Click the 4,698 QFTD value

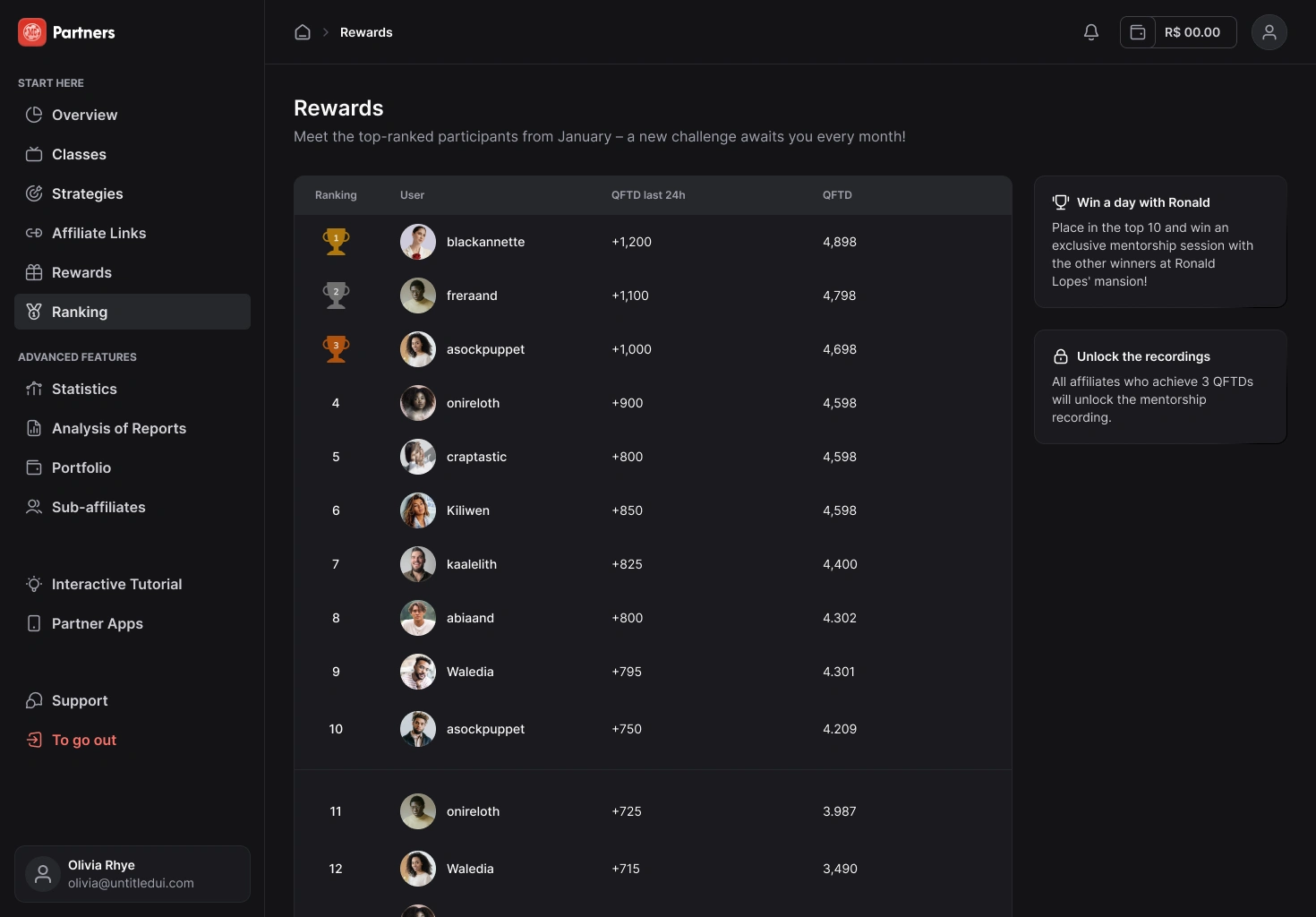[840, 349]
